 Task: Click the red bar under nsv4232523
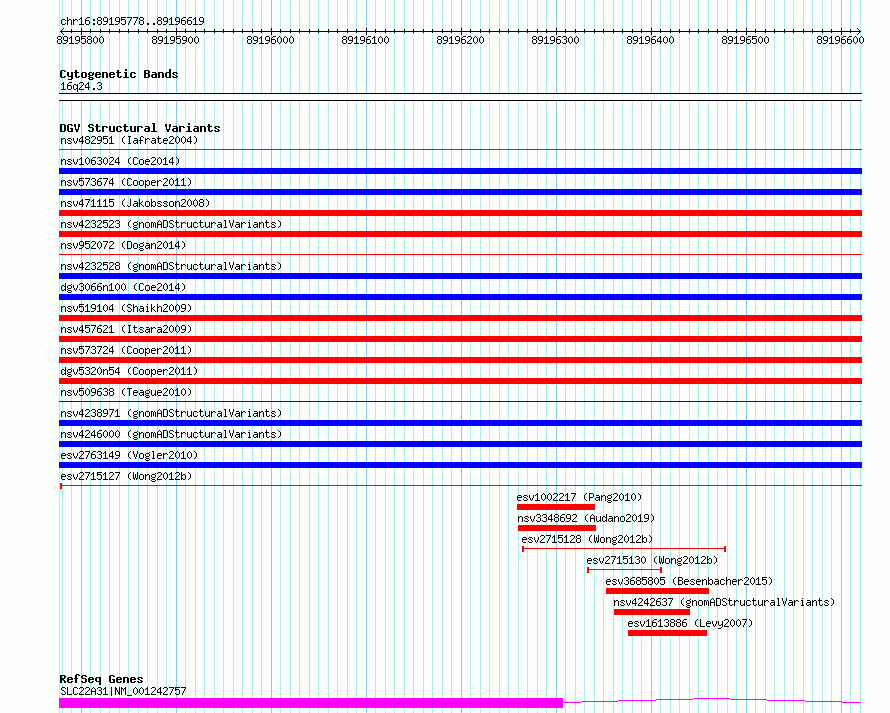coord(460,234)
